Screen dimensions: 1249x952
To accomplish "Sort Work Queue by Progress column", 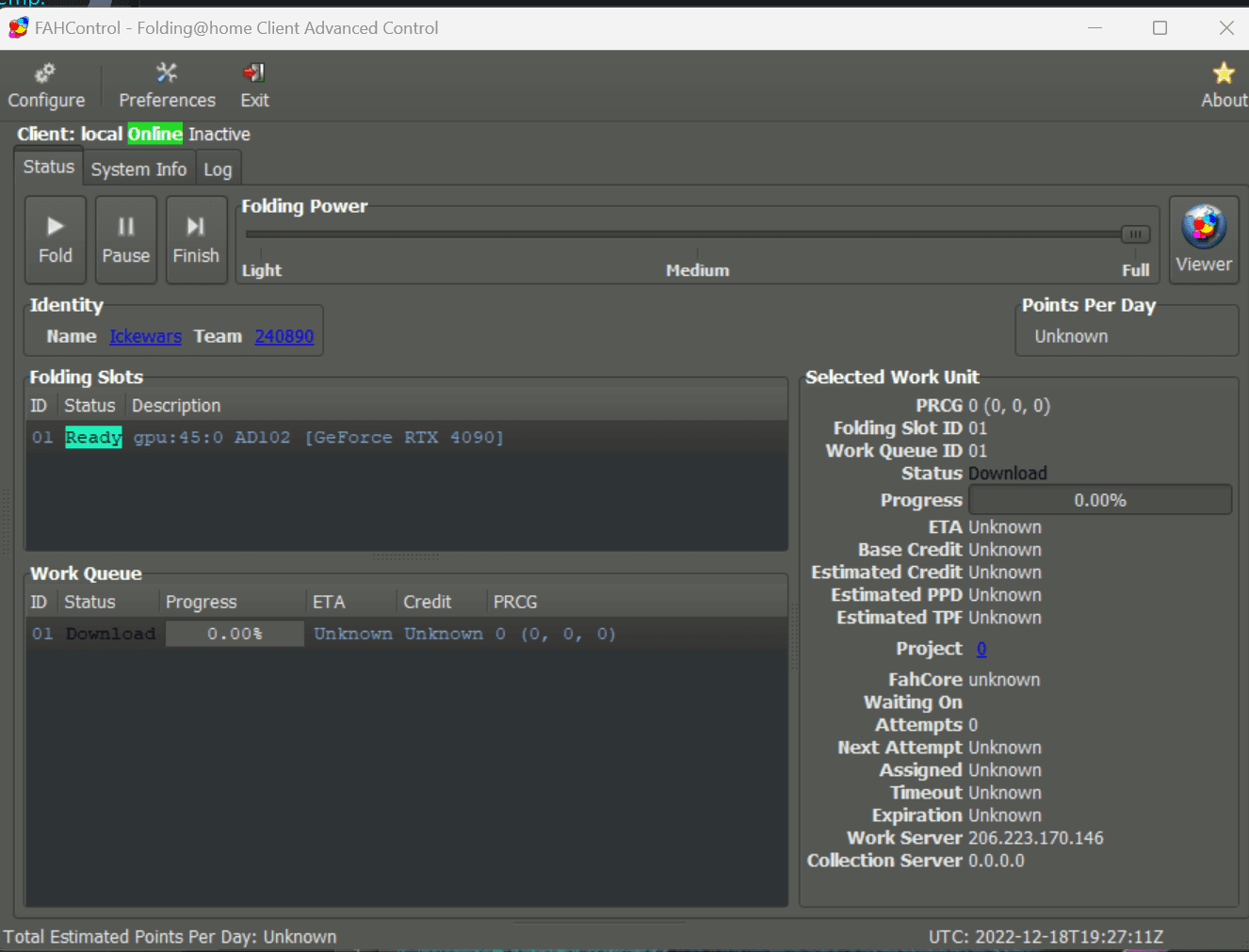I will tap(232, 602).
